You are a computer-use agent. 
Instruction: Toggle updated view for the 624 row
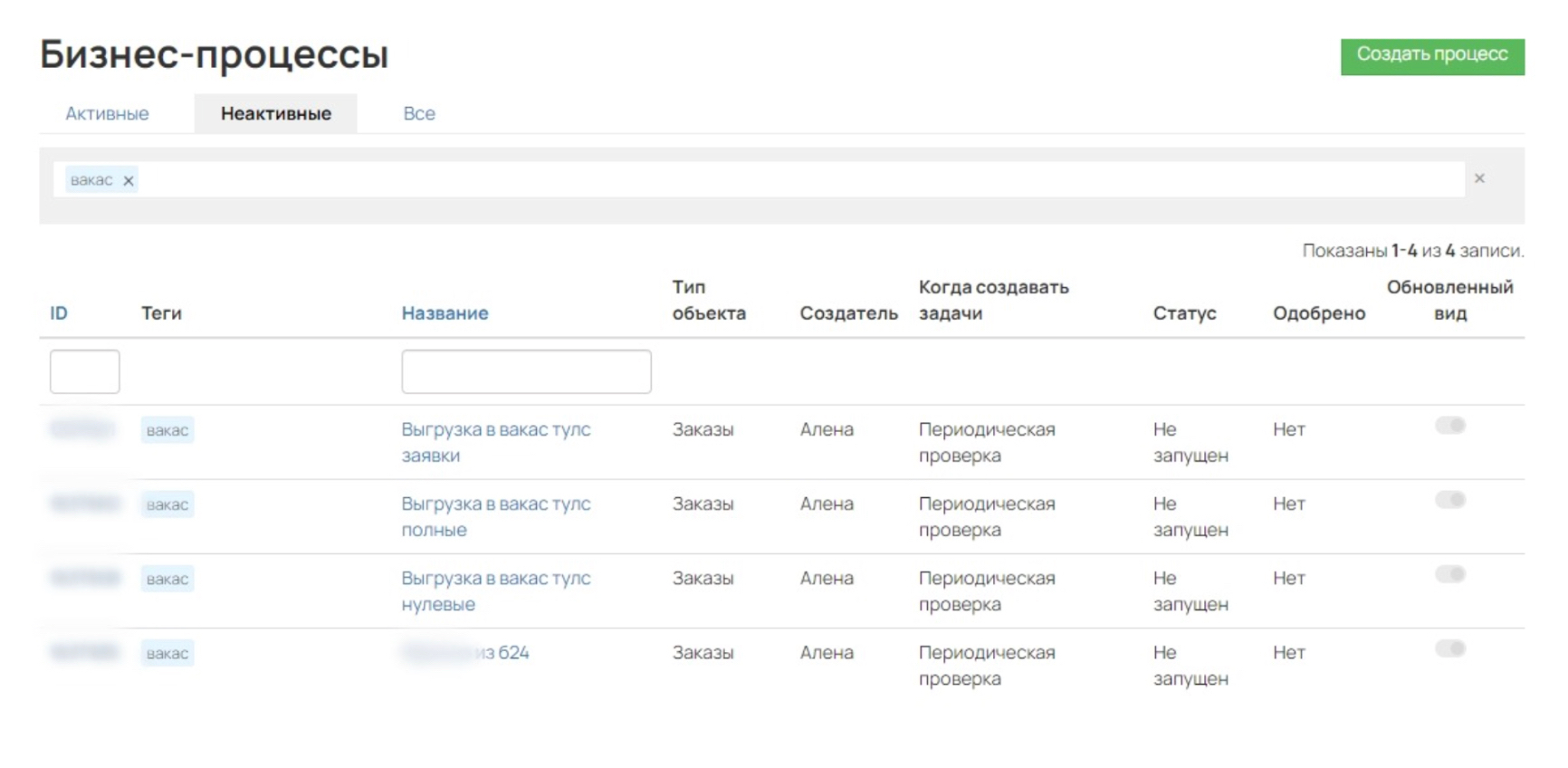(1449, 648)
